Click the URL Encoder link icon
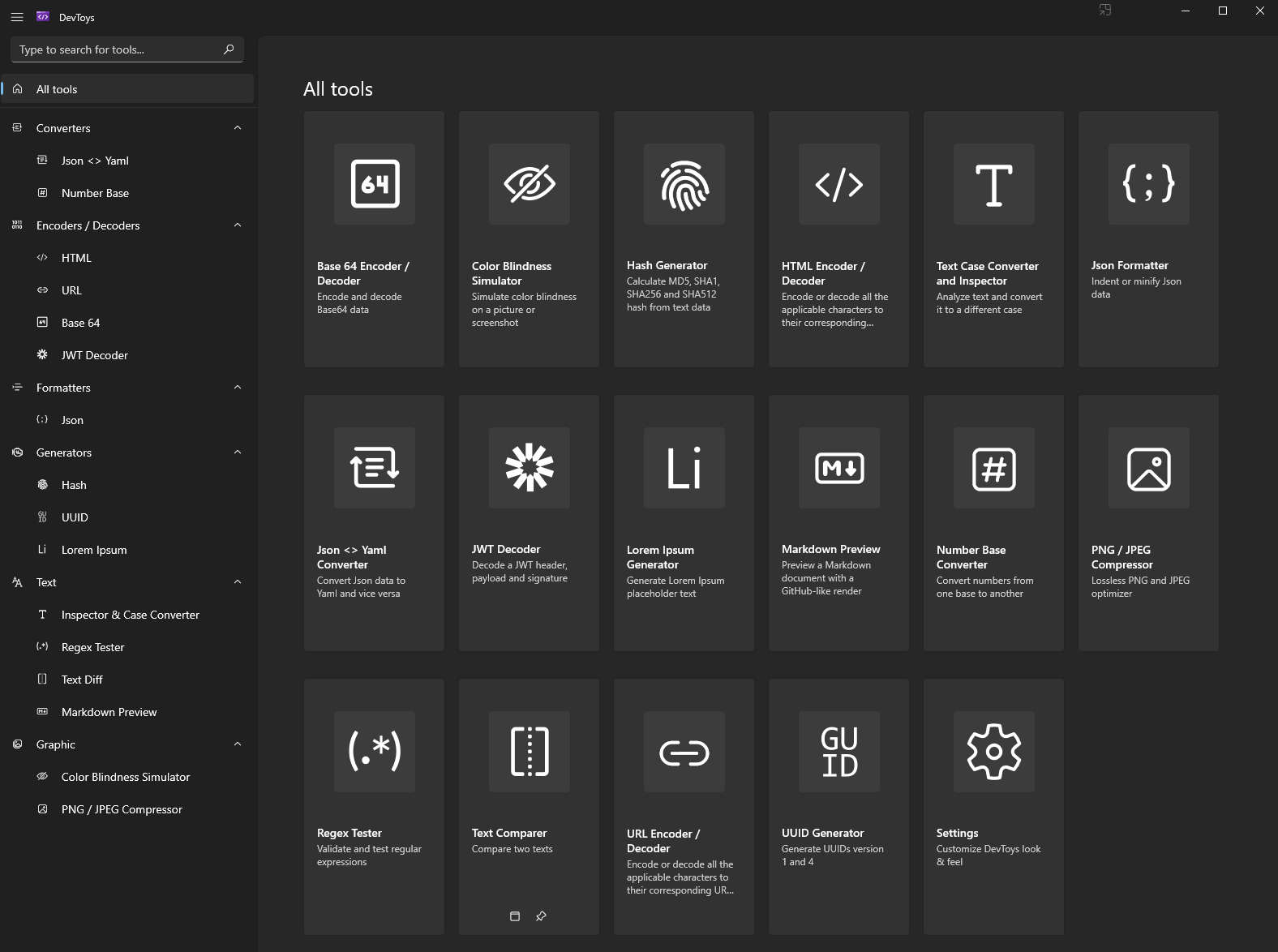Viewport: 1278px width, 952px height. point(684,752)
